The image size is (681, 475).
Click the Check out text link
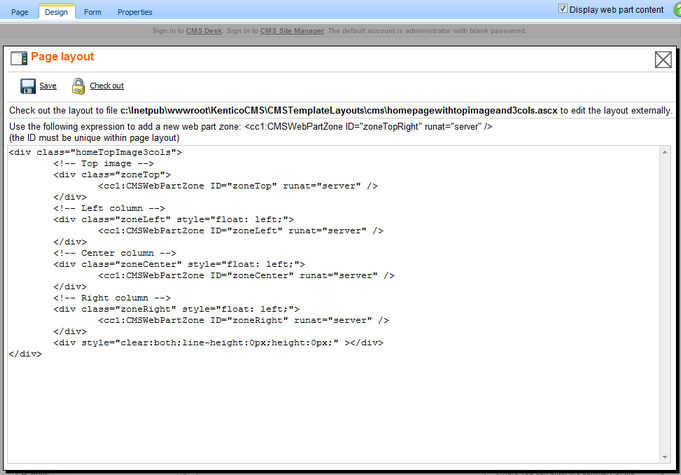coord(107,87)
